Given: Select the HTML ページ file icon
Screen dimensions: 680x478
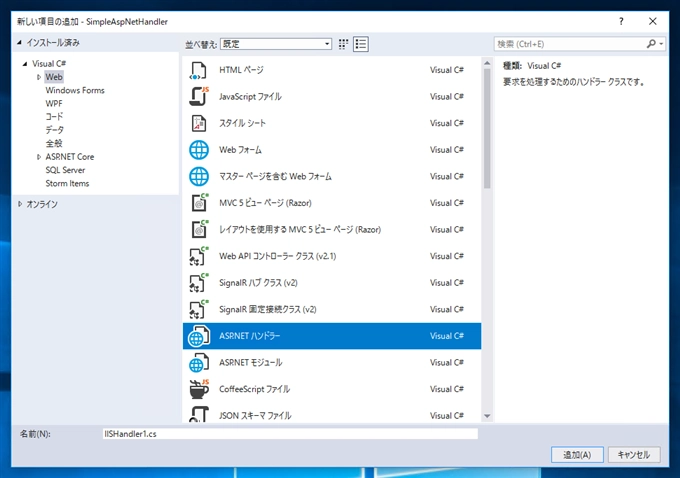Looking at the screenshot, I should (x=199, y=70).
